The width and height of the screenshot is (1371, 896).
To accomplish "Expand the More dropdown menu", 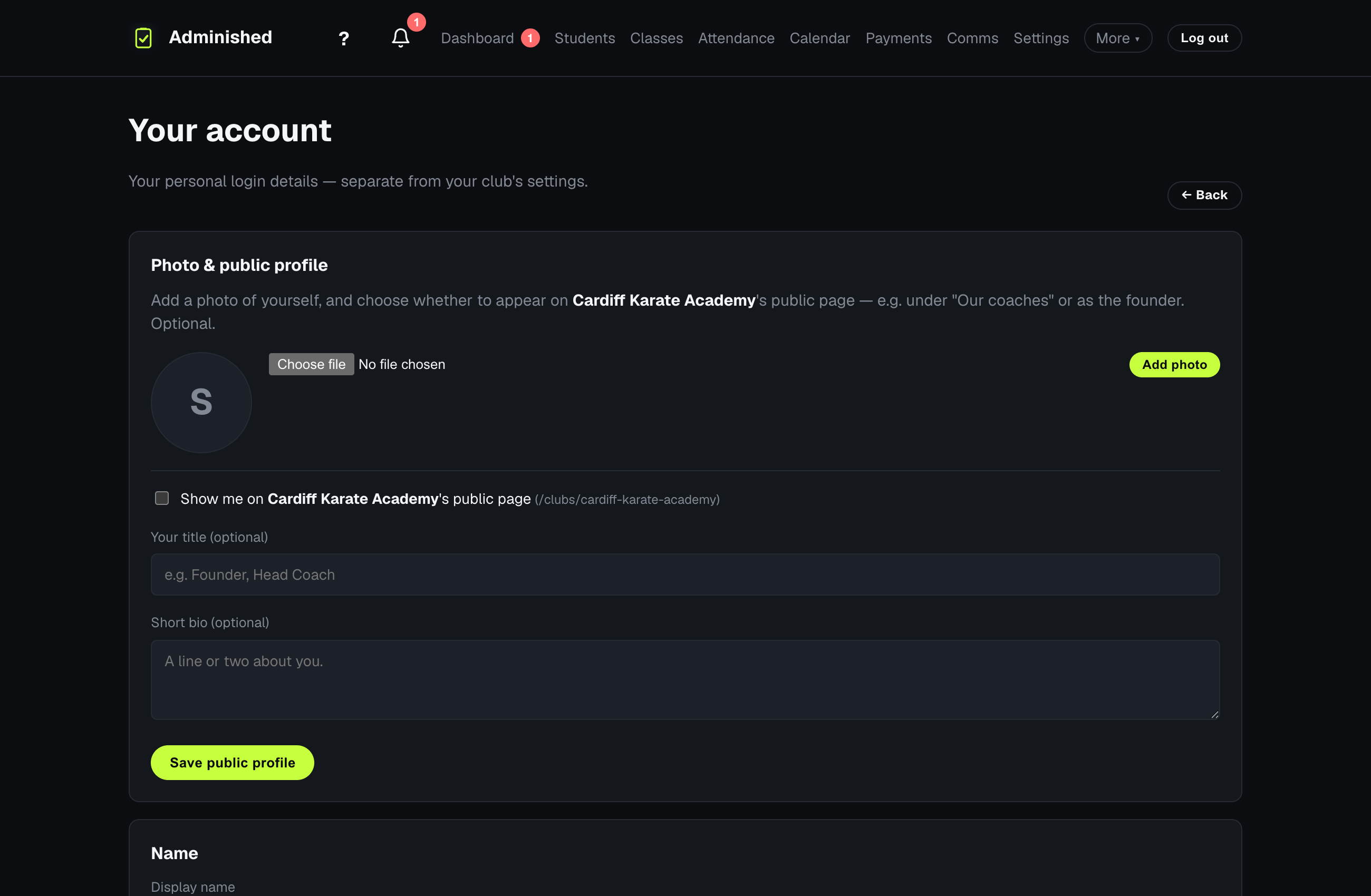I will pos(1117,38).
